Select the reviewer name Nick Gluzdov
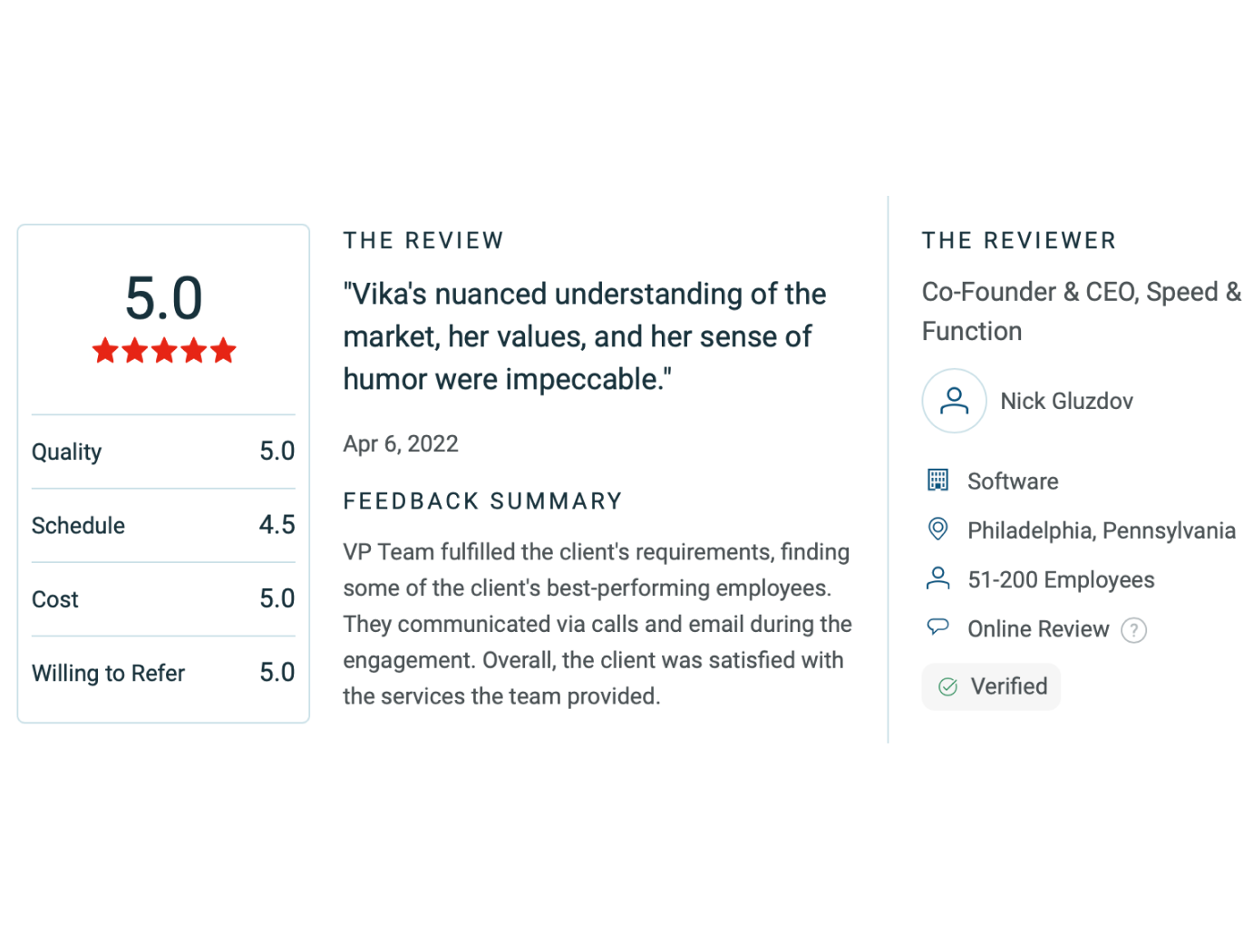The width and height of the screenshot is (1253, 952). (1066, 401)
